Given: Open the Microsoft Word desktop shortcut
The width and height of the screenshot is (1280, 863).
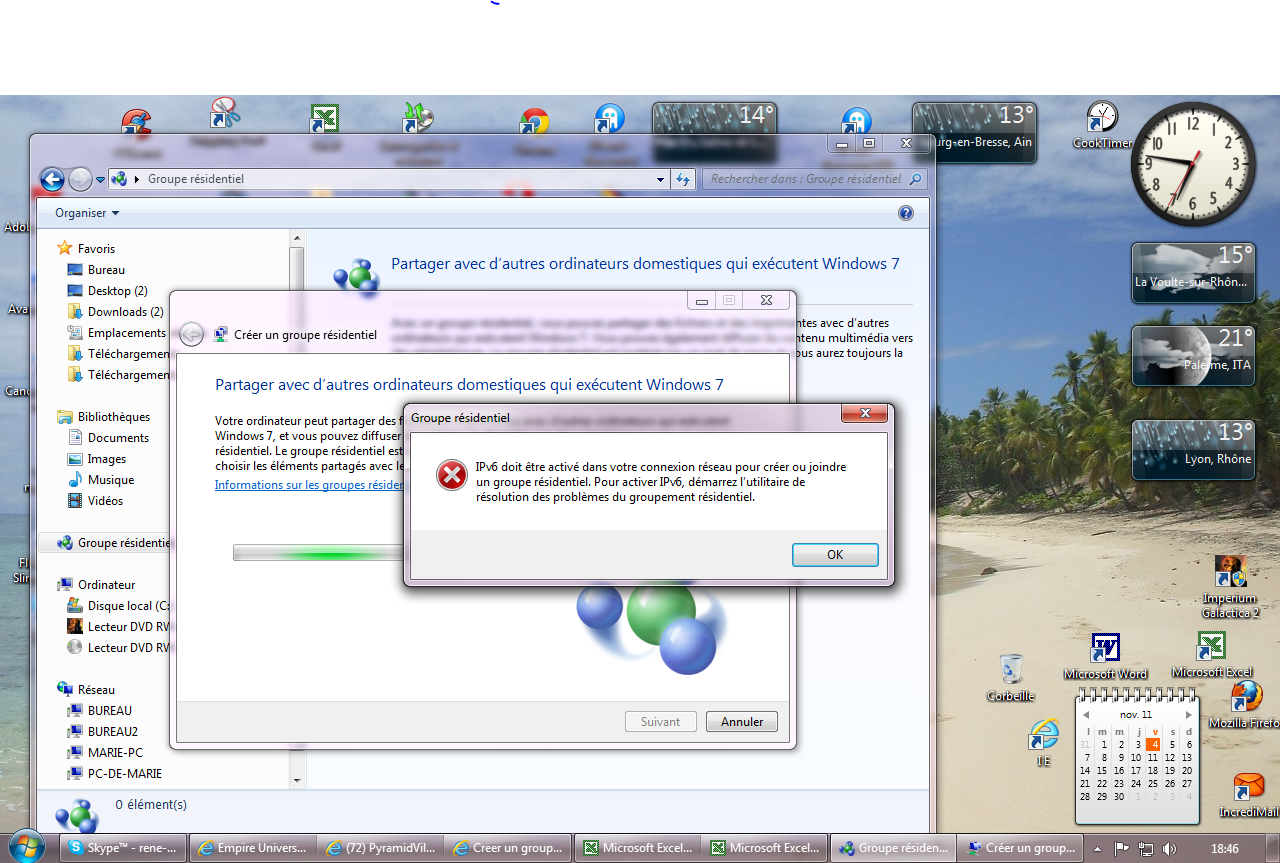Looking at the screenshot, I should [1104, 650].
